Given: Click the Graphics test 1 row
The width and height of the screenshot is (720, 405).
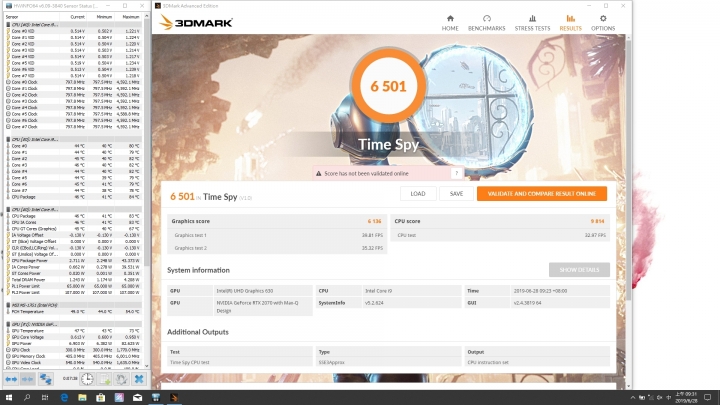Looking at the screenshot, I should [x=277, y=235].
